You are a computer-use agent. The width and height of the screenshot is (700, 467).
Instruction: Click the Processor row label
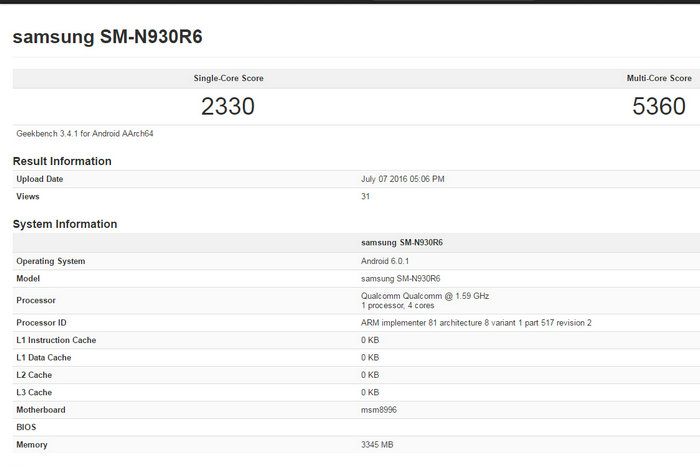[x=36, y=300]
